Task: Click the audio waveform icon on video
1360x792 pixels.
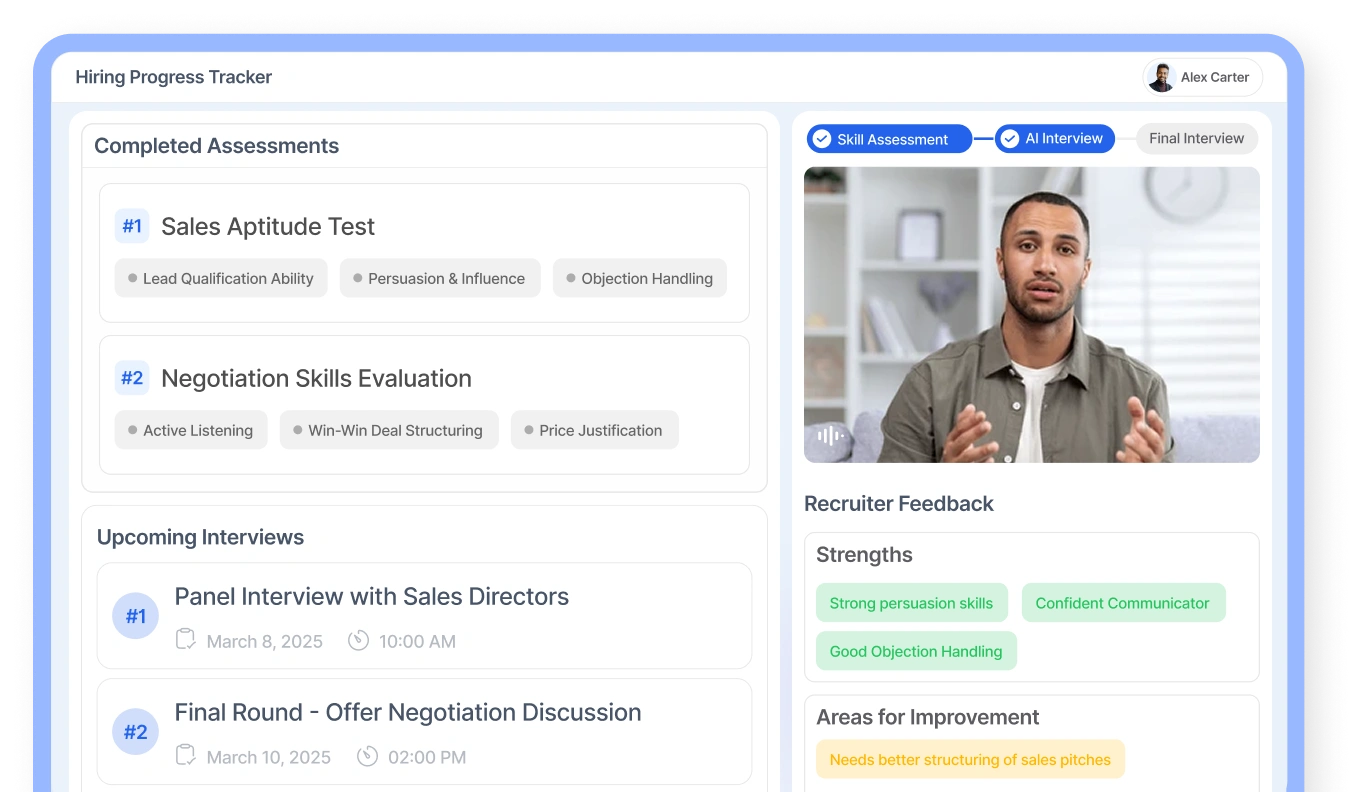Action: pyautogui.click(x=830, y=435)
